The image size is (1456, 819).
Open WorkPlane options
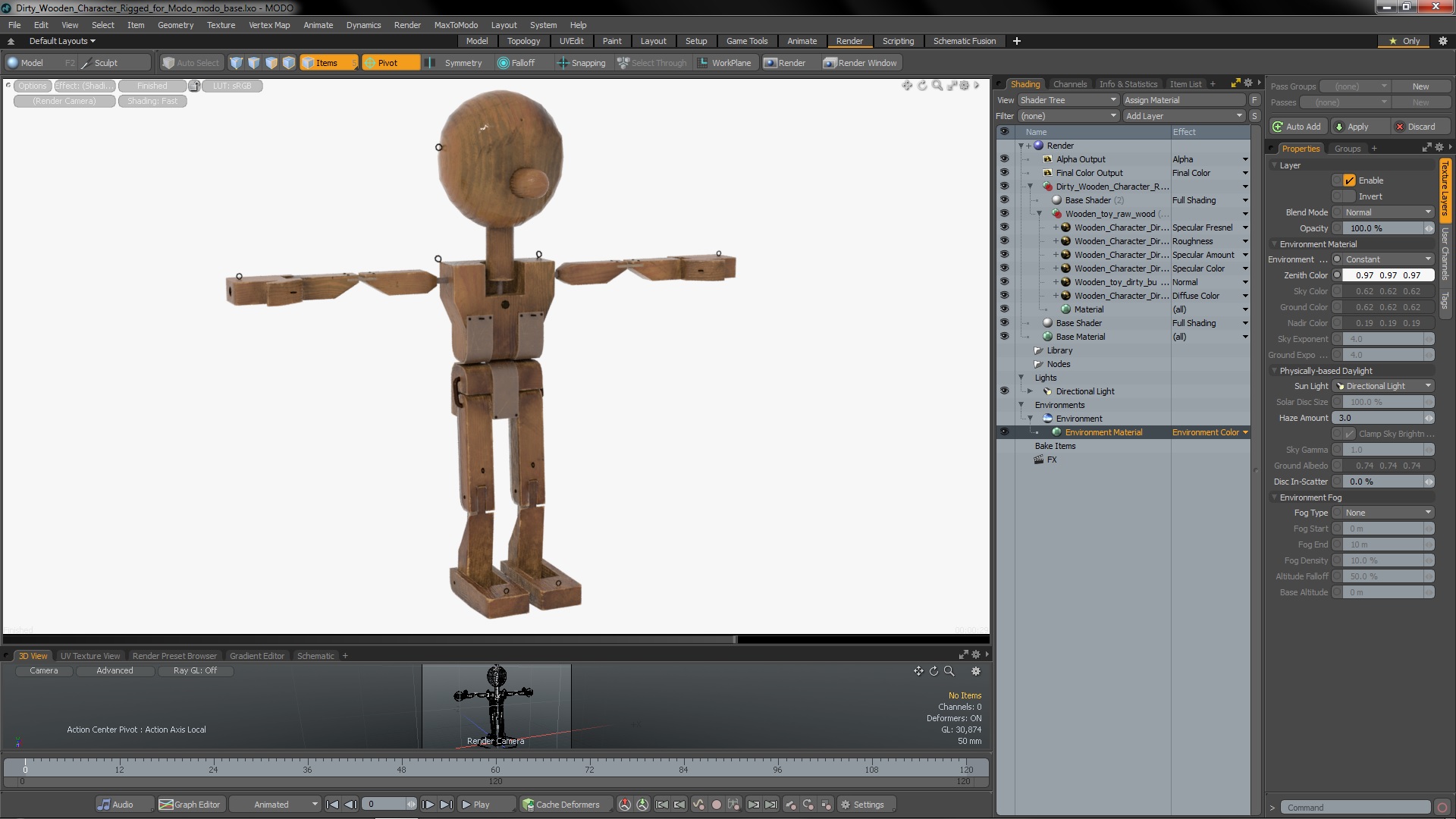(725, 63)
